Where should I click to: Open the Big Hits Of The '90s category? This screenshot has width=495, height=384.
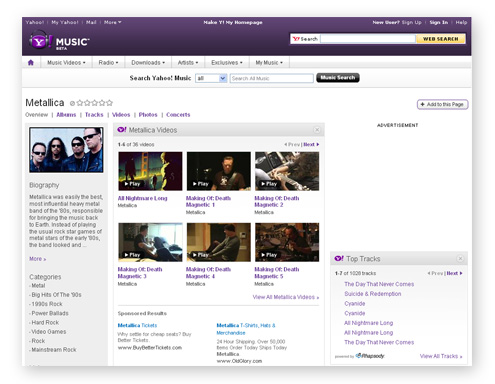click(x=56, y=295)
